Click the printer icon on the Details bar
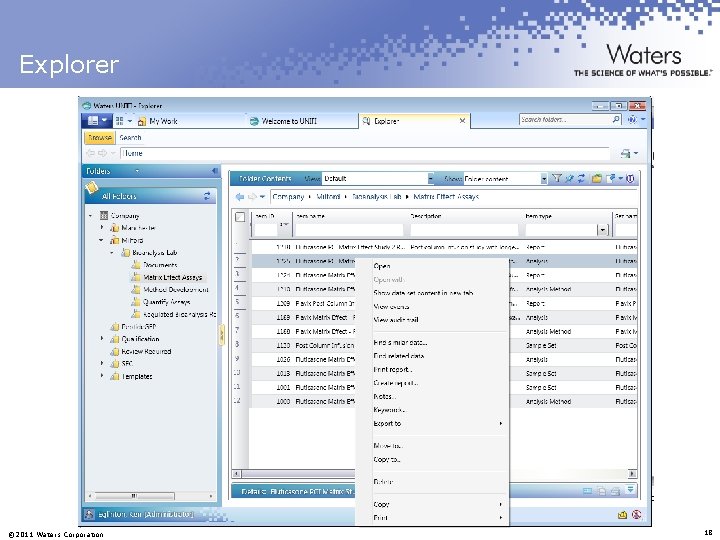The height and width of the screenshot is (540, 720). (x=615, y=491)
